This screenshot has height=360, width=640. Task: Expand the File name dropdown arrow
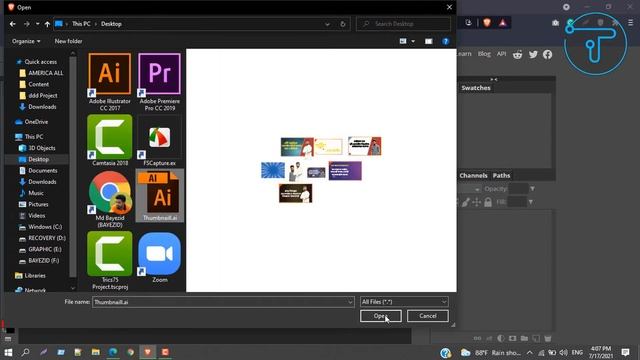350,302
